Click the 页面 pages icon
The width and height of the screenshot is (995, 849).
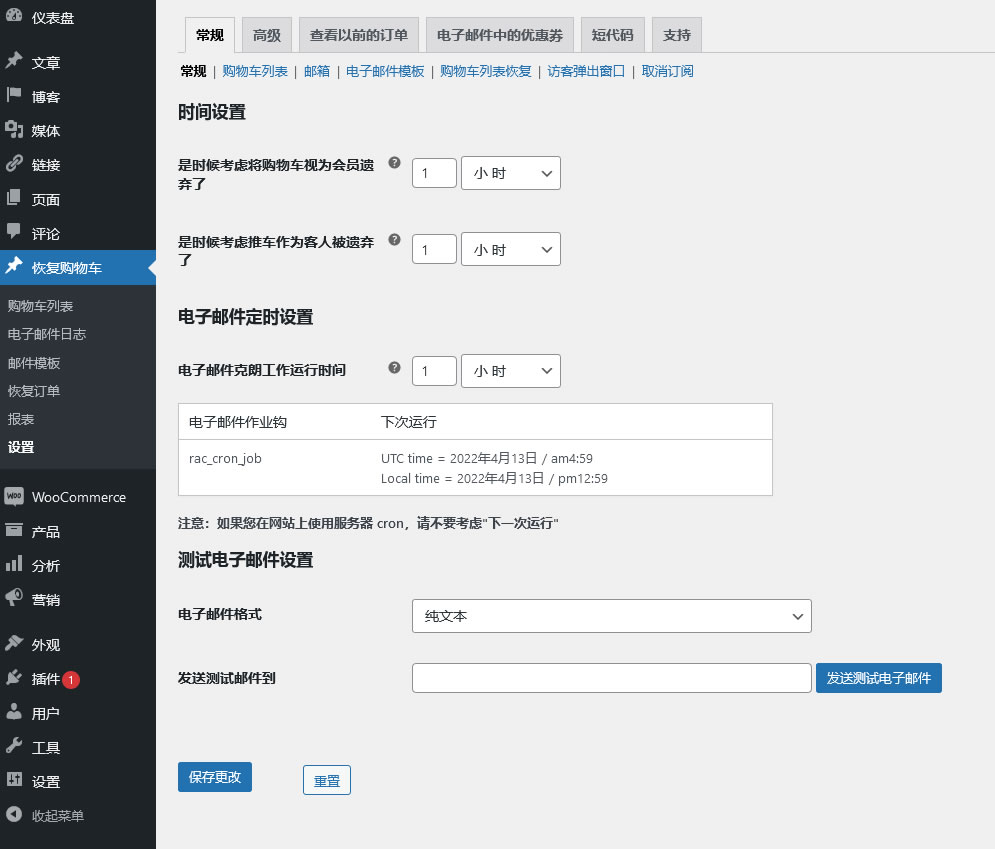point(14,198)
